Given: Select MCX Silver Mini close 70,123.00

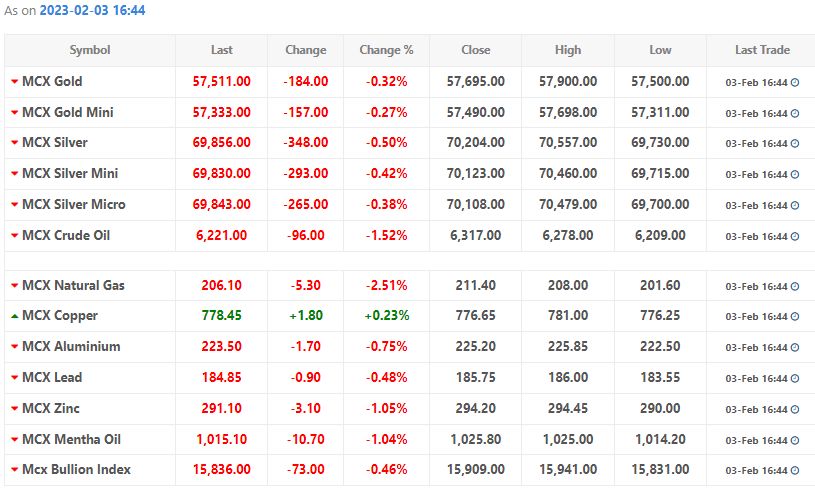Looking at the screenshot, I should click(x=476, y=174).
